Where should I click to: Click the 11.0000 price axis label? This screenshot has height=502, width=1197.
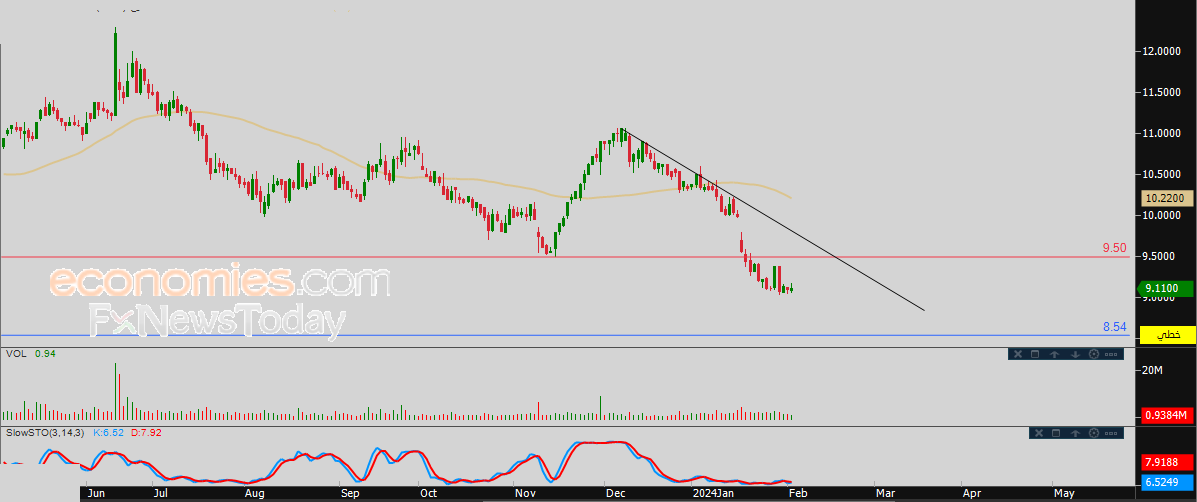tap(1161, 134)
